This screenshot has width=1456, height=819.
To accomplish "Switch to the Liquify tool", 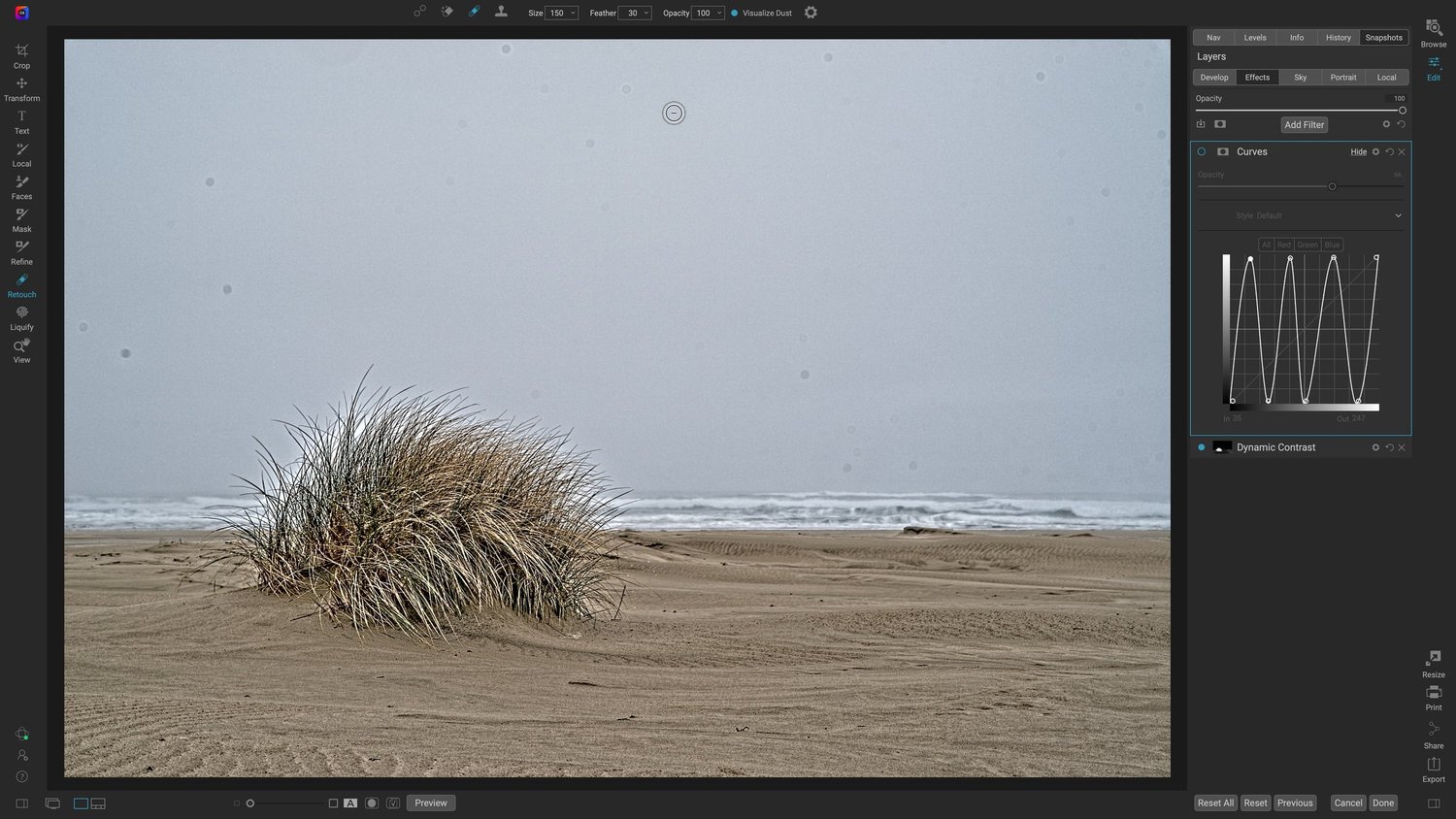I will coord(21,318).
